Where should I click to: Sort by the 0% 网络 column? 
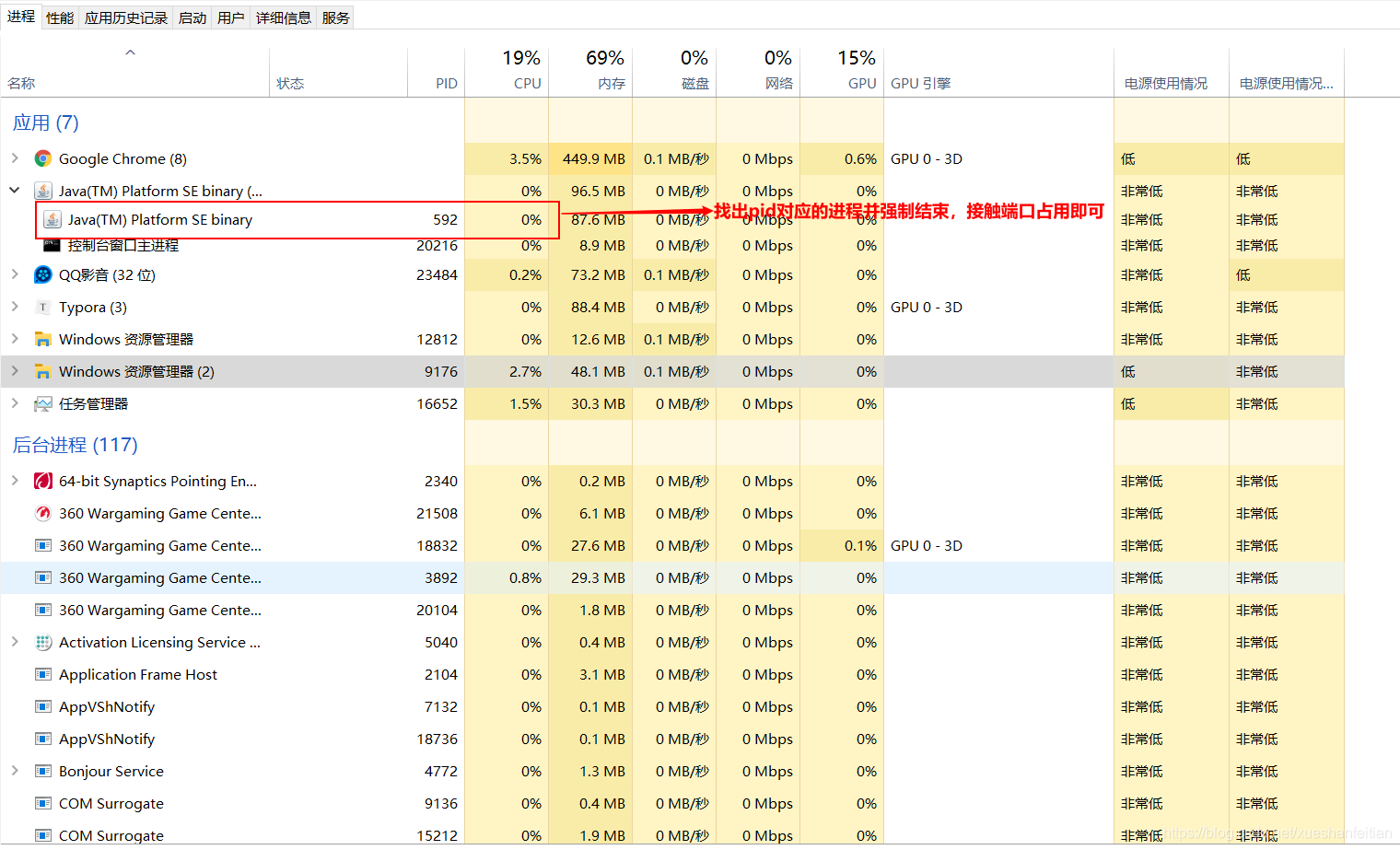[758, 72]
